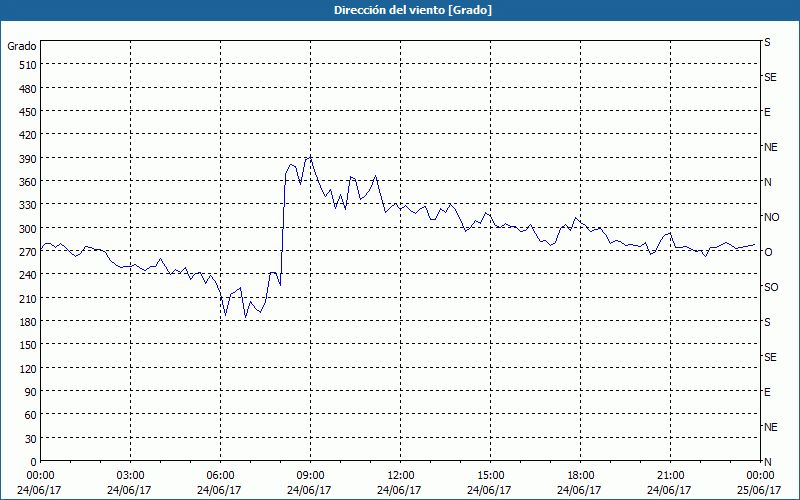Select the 120 tick label
Screen dimensions: 800x500
pyautogui.click(x=29, y=368)
